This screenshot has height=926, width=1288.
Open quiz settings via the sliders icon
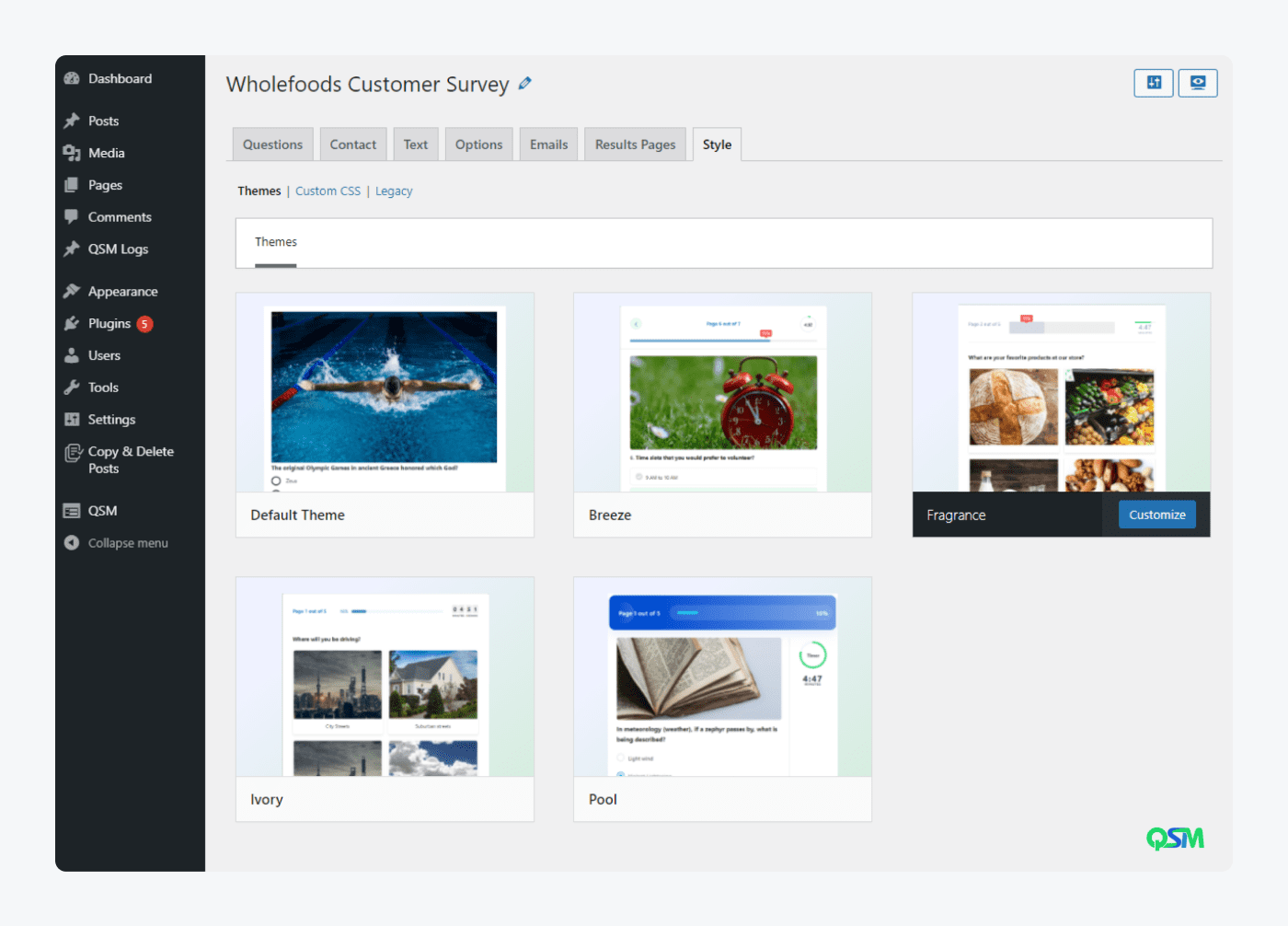(x=1153, y=83)
